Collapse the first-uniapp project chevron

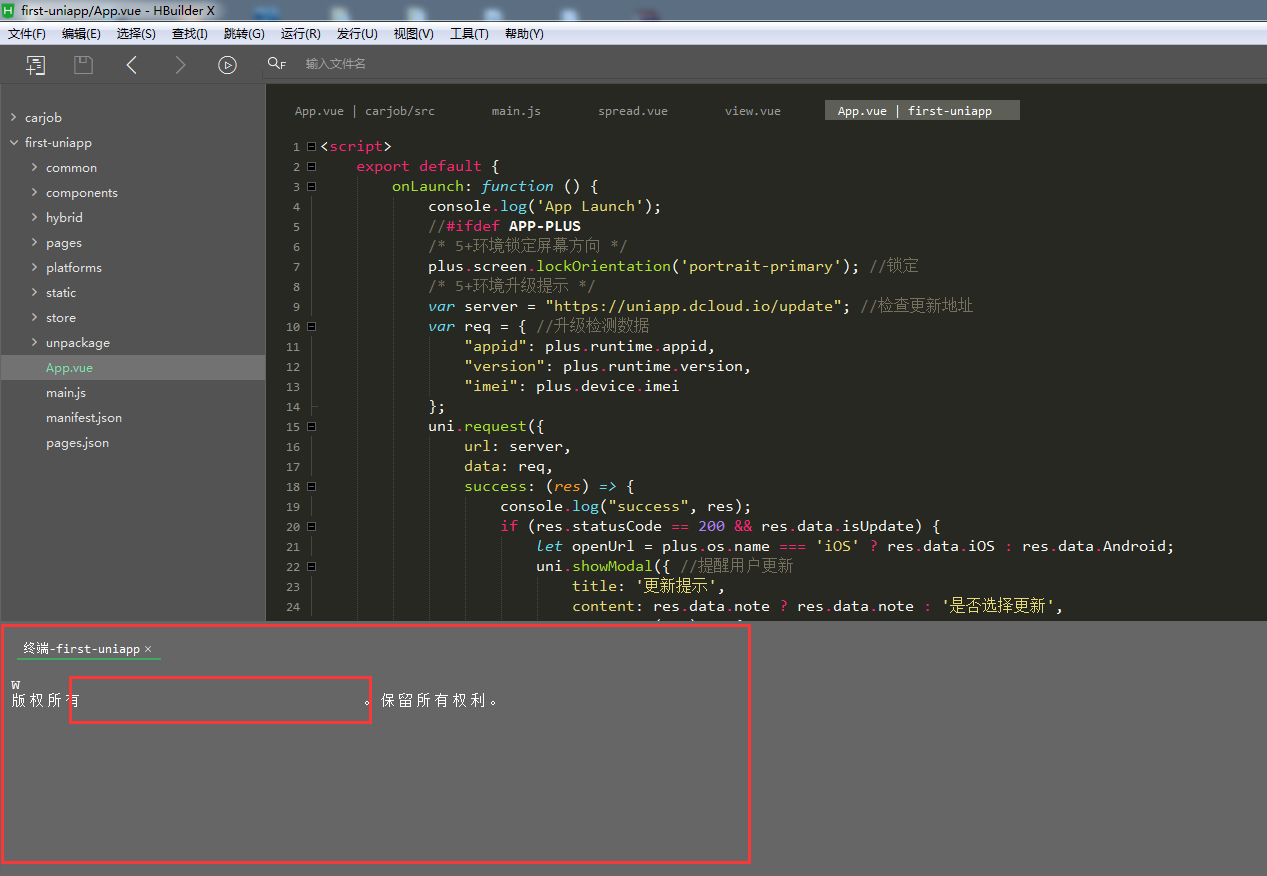tap(13, 143)
